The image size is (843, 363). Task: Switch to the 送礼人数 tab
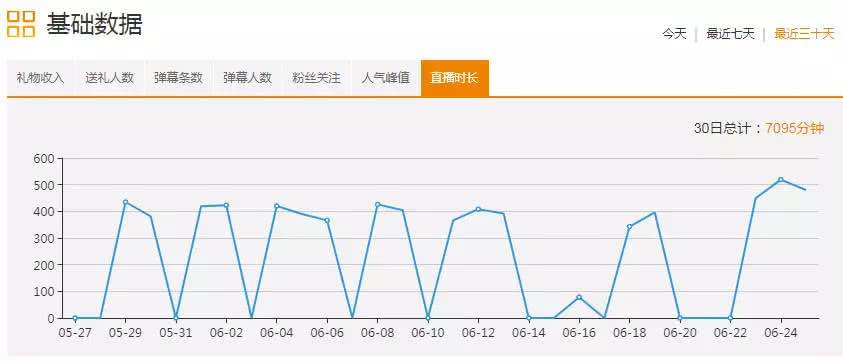[x=109, y=78]
